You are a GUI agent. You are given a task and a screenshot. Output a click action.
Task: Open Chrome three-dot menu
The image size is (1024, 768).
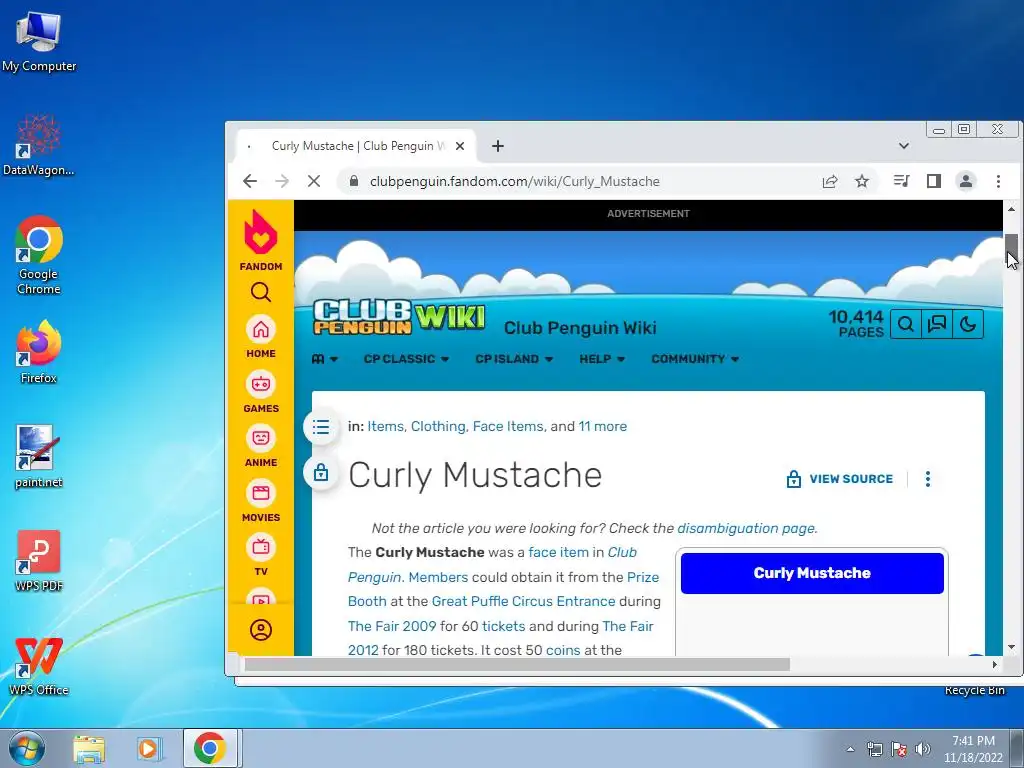998,181
